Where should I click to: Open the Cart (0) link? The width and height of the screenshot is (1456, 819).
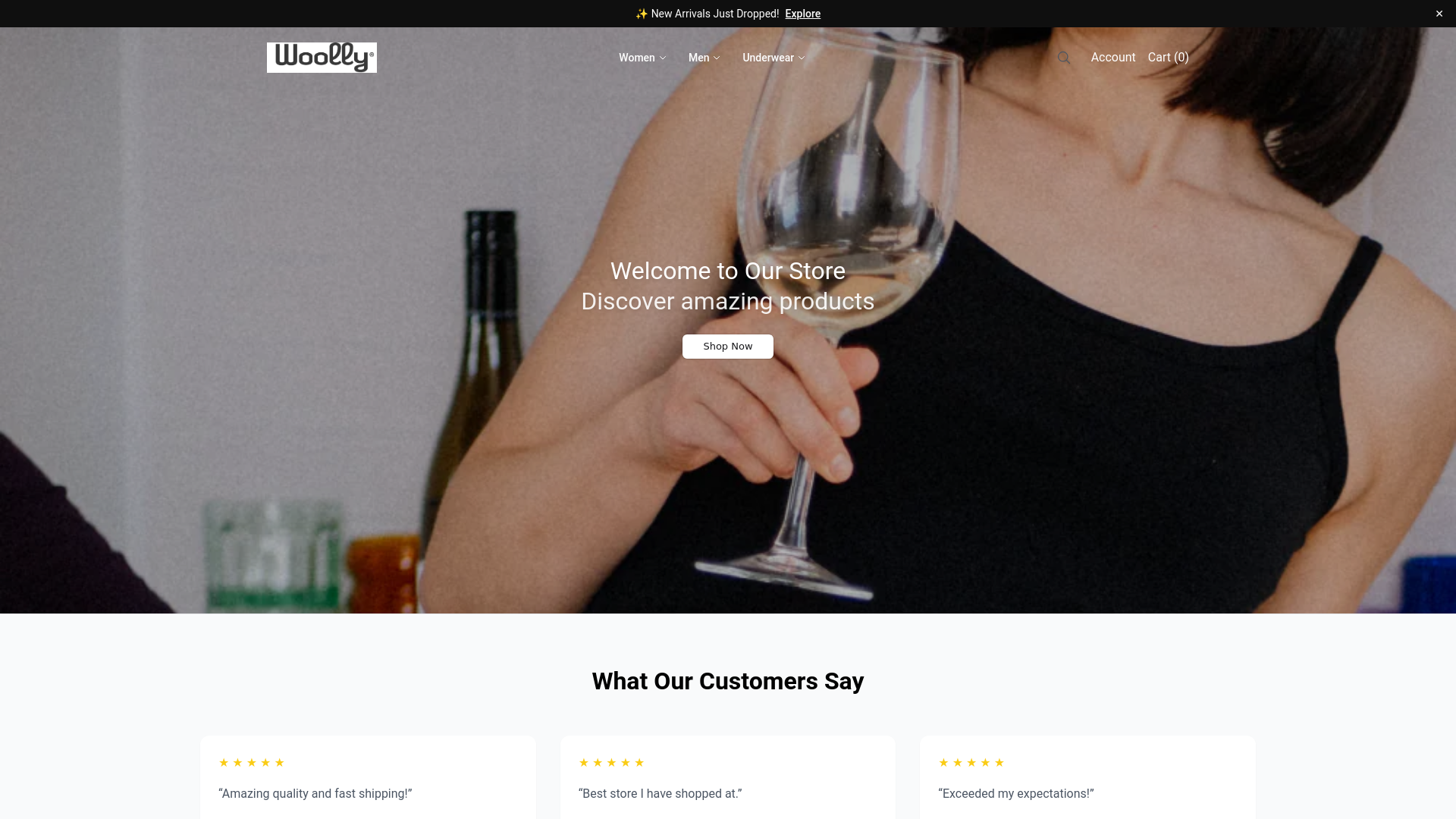point(1168,58)
